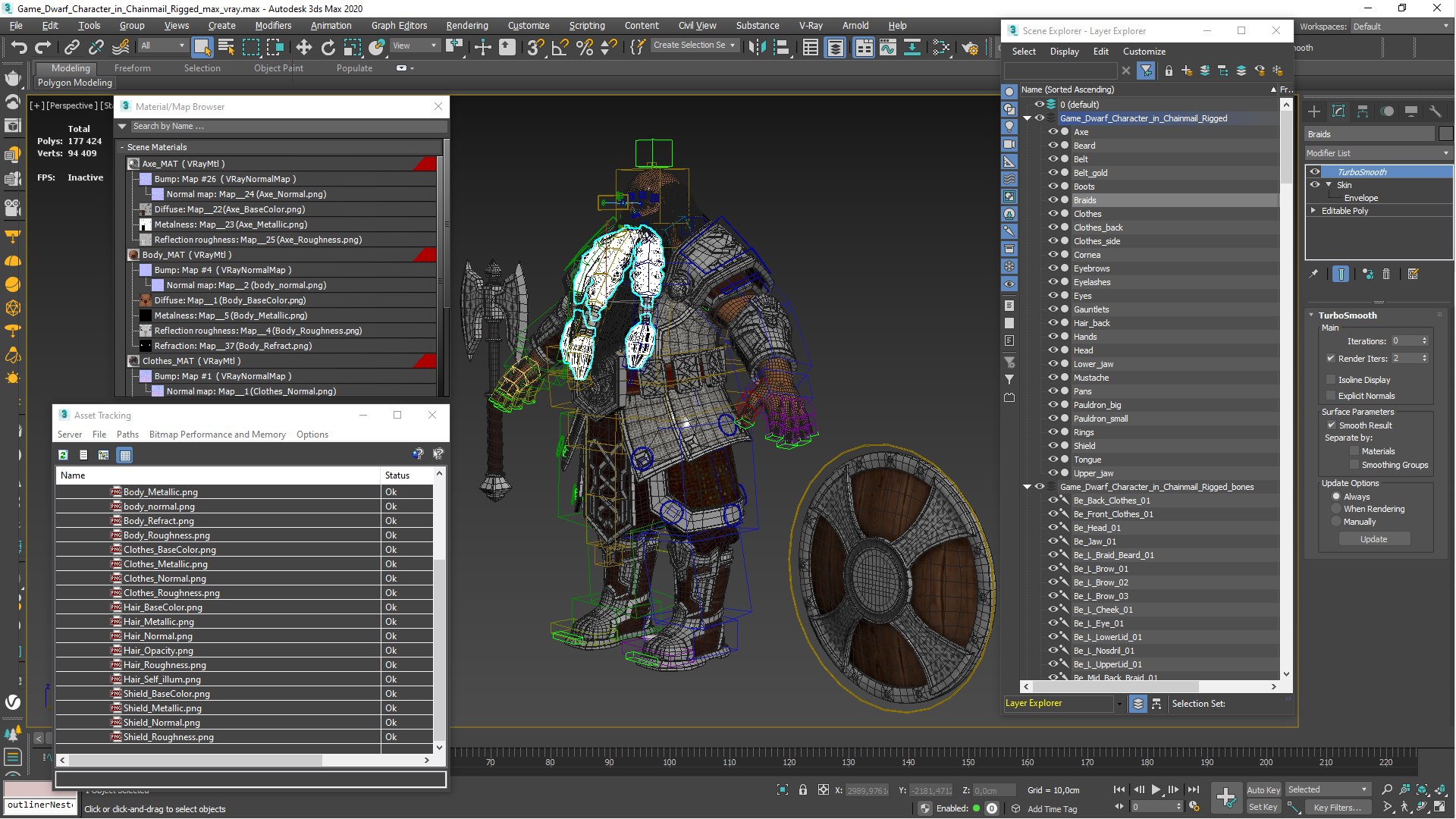
Task: Click the Update button
Action: (1373, 539)
